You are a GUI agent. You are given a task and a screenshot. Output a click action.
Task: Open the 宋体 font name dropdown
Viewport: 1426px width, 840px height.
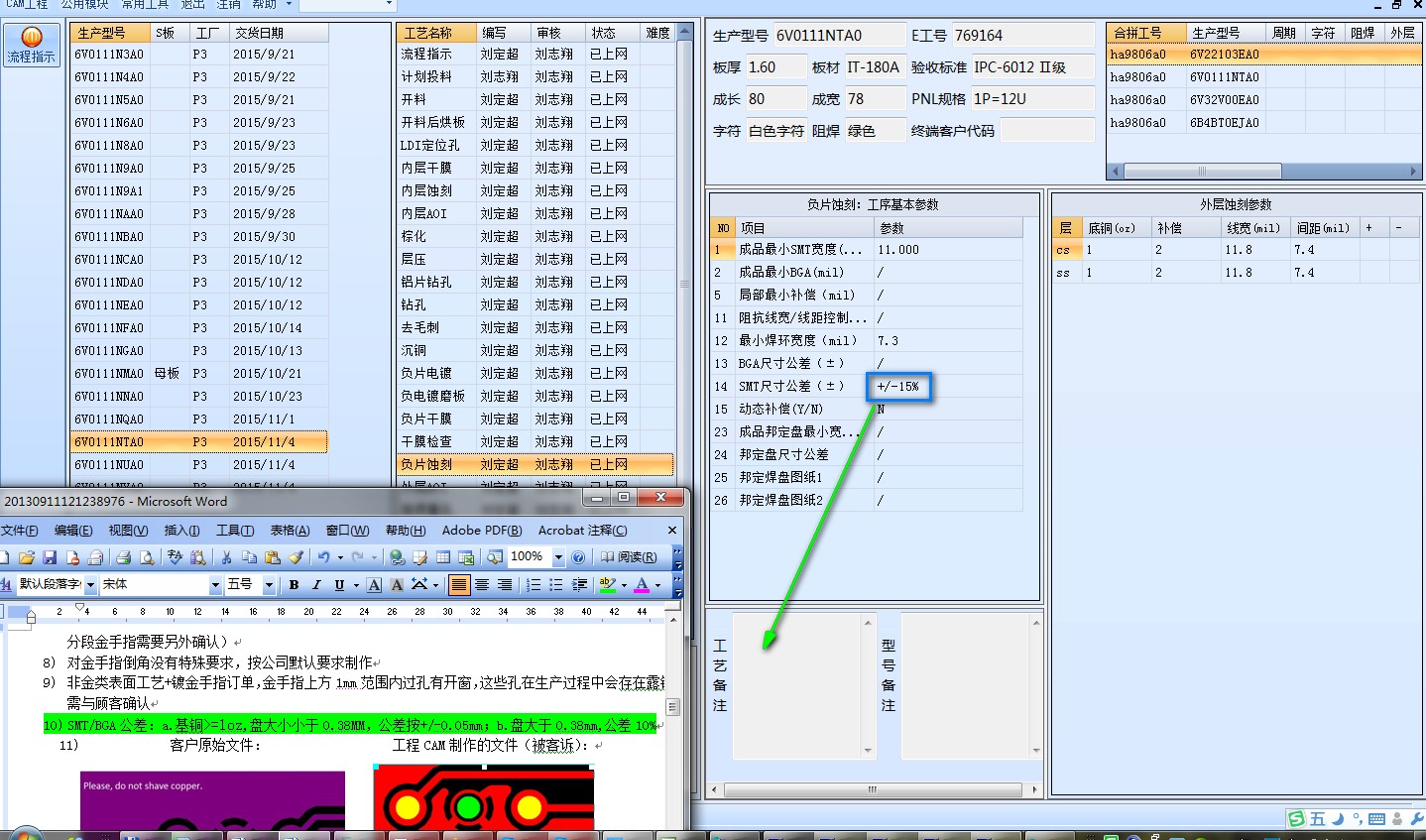[x=215, y=585]
